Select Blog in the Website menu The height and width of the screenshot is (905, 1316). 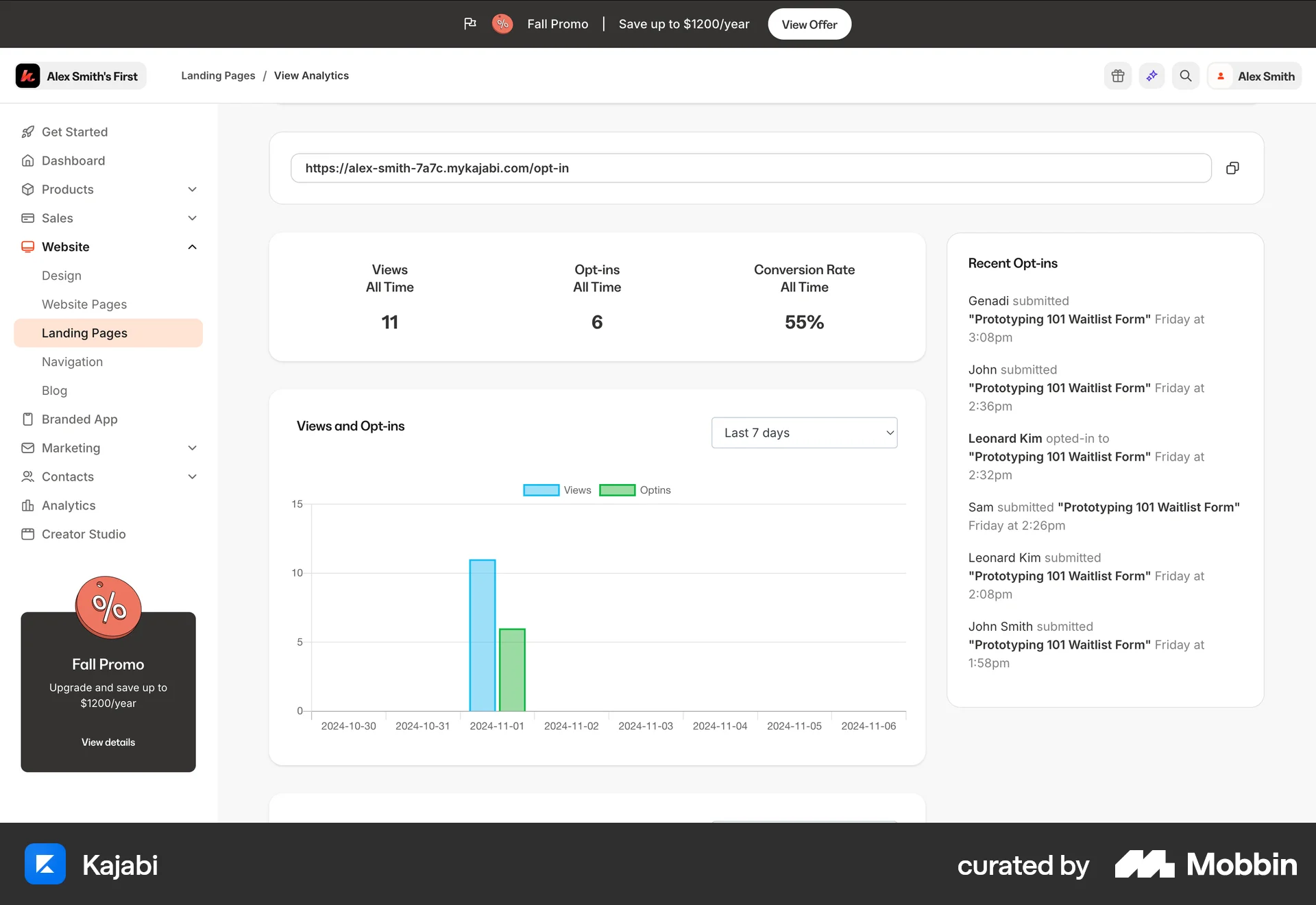pos(54,390)
